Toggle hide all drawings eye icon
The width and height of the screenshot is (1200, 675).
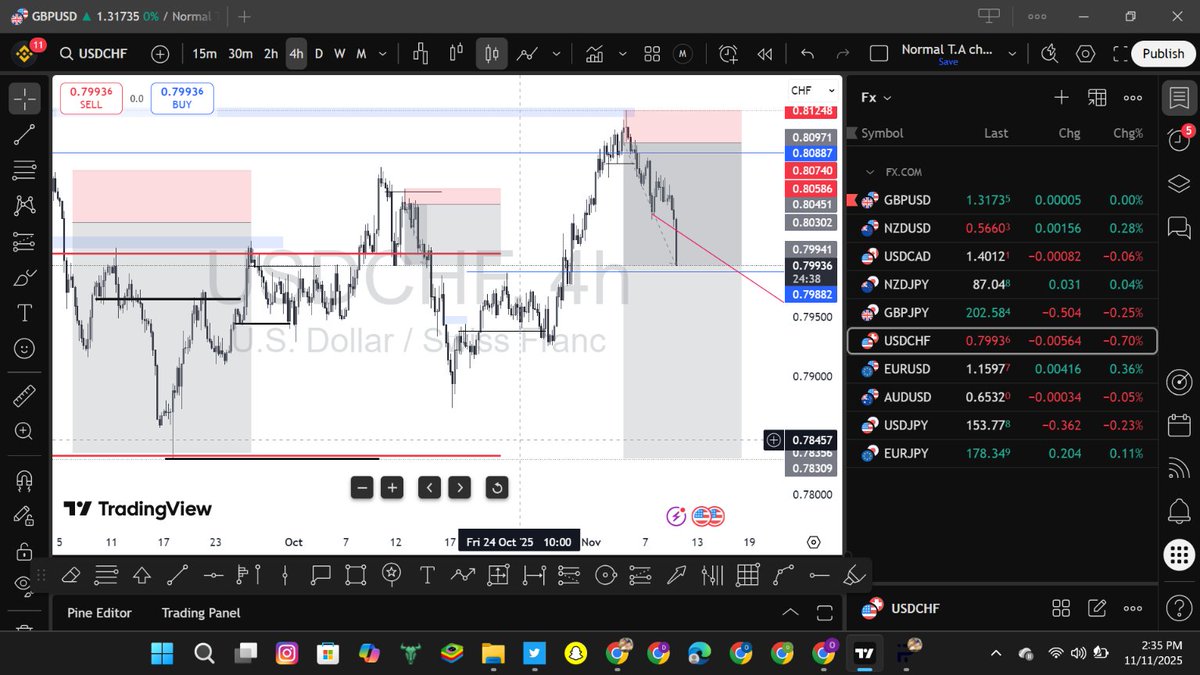coord(25,586)
